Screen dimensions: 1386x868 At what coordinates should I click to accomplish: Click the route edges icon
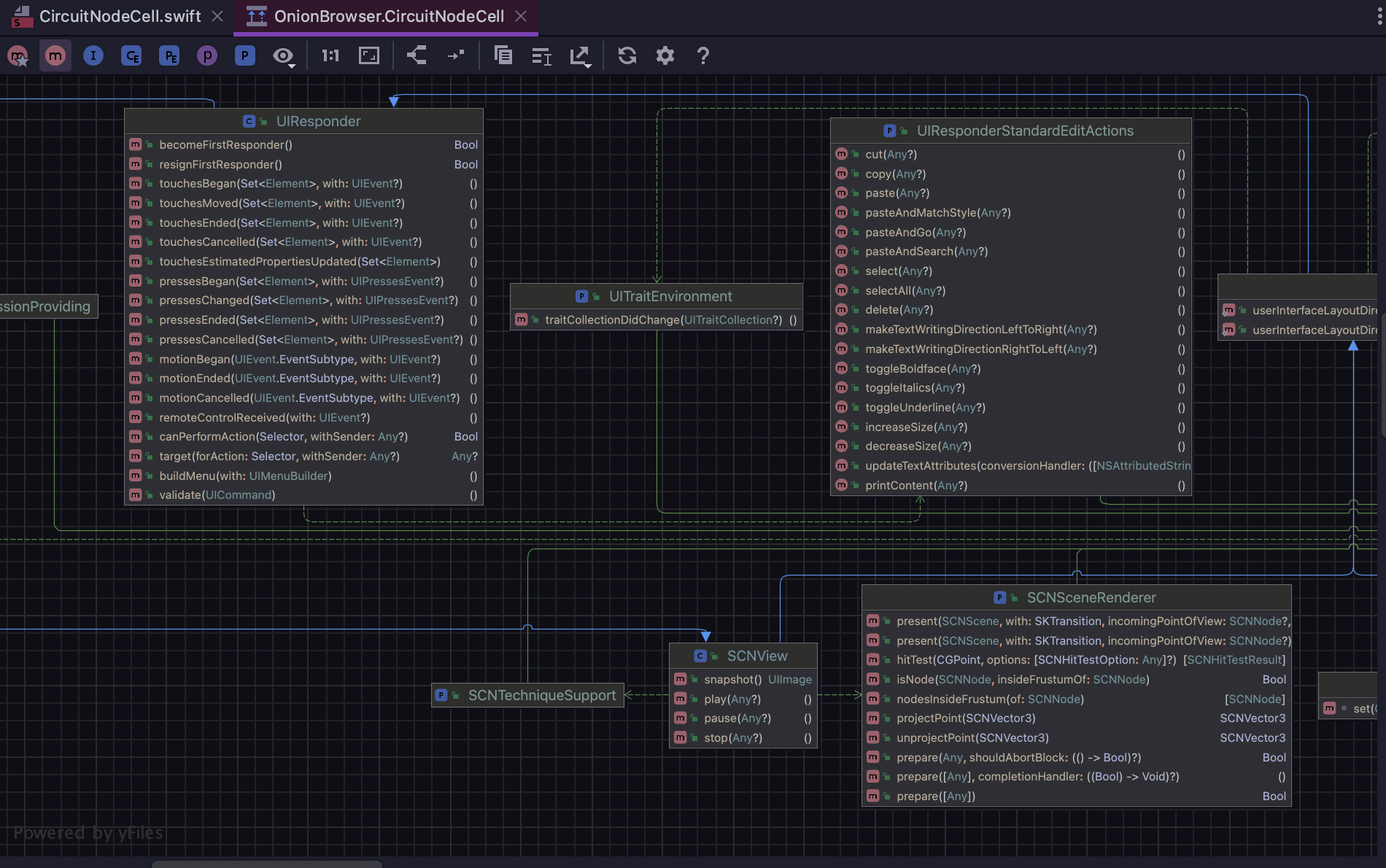pos(456,55)
